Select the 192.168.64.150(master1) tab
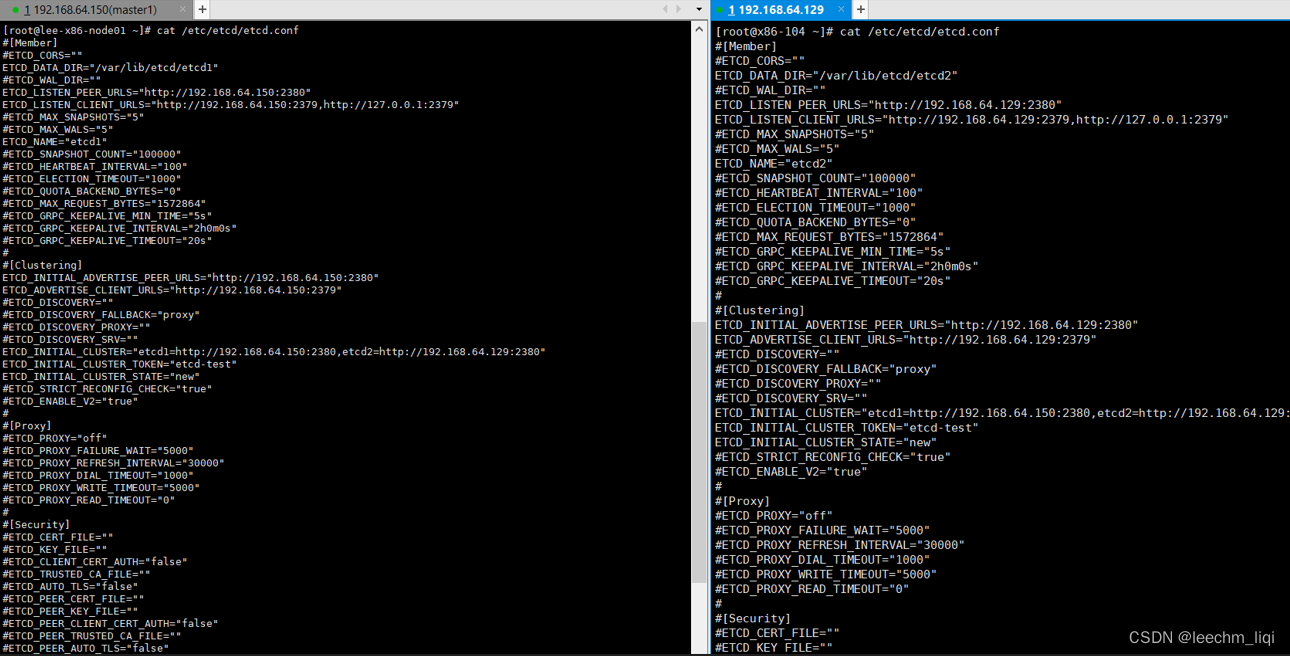 tap(95, 9)
